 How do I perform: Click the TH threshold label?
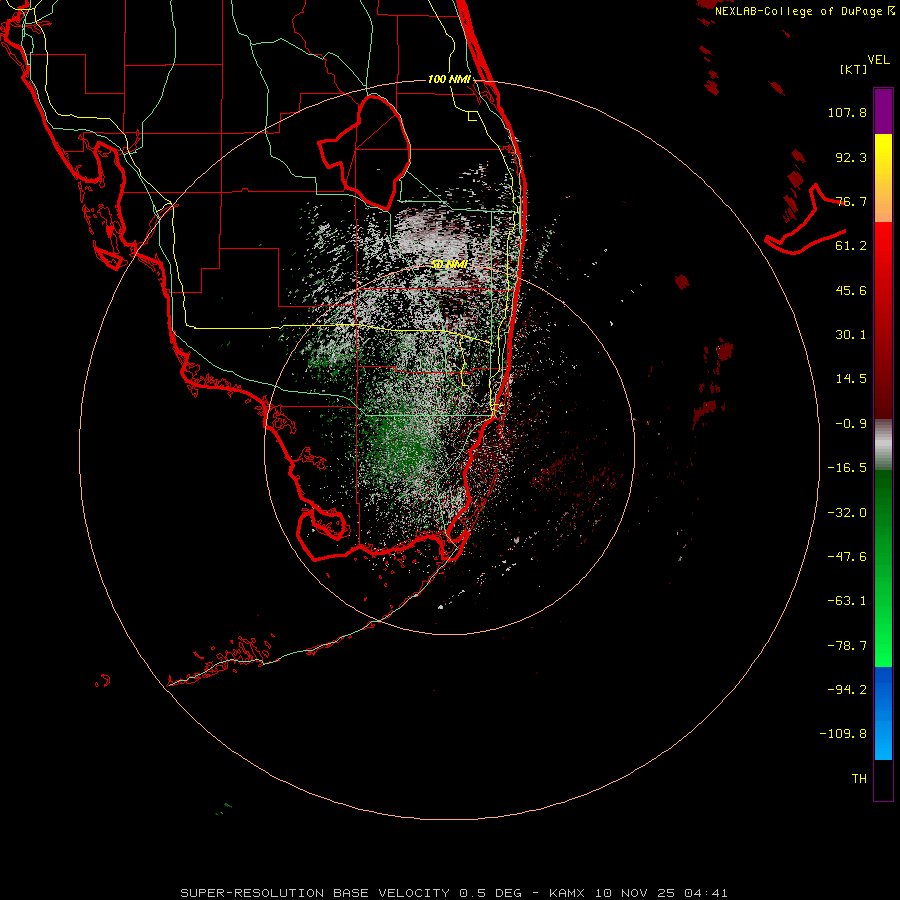point(859,779)
